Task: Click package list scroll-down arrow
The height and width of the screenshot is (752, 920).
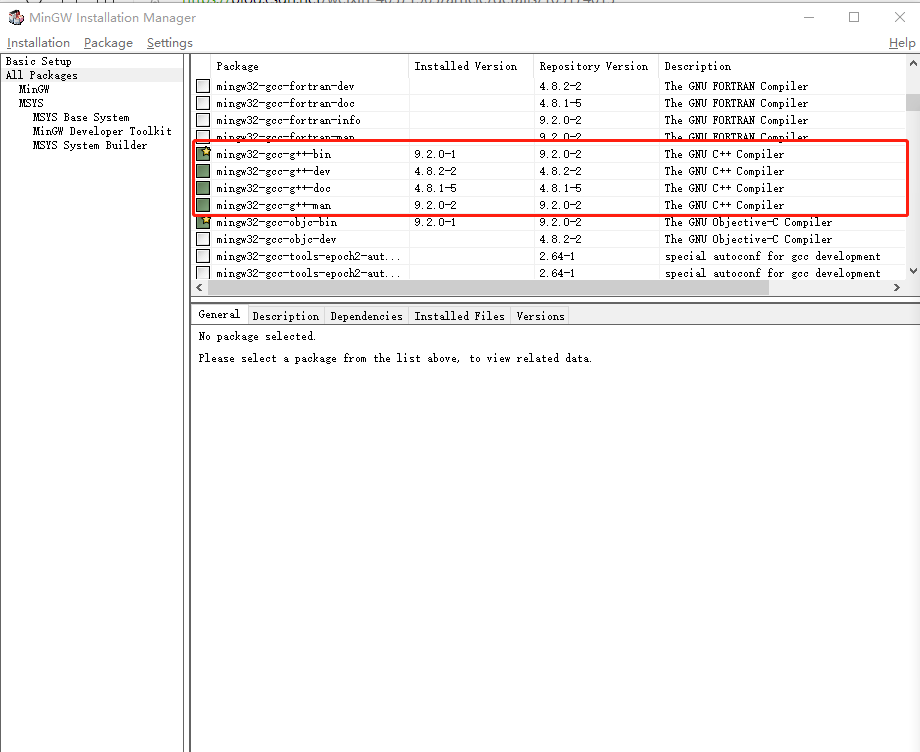Action: tap(913, 271)
